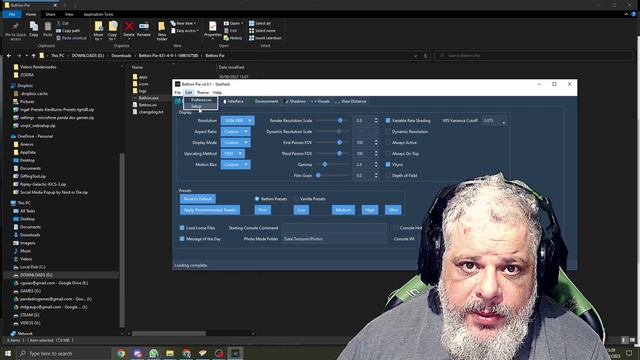This screenshot has width=640, height=360.
Task: Click Select all in Explorer ribbon
Action: point(260,23)
